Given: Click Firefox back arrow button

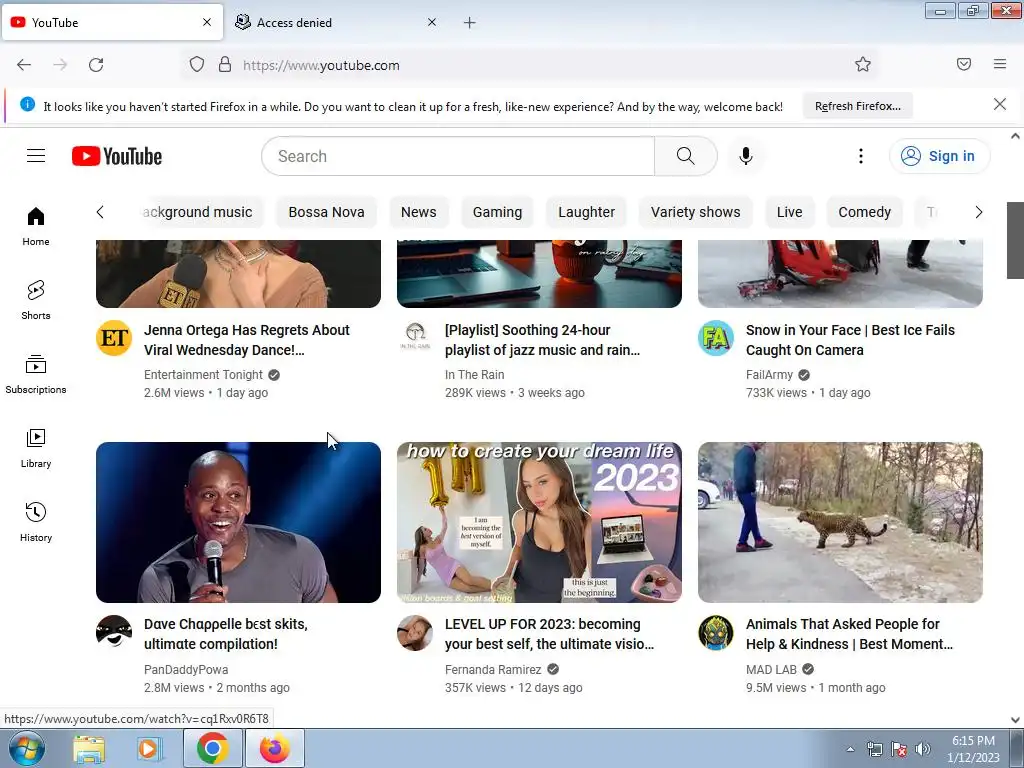Looking at the screenshot, I should 24,65.
